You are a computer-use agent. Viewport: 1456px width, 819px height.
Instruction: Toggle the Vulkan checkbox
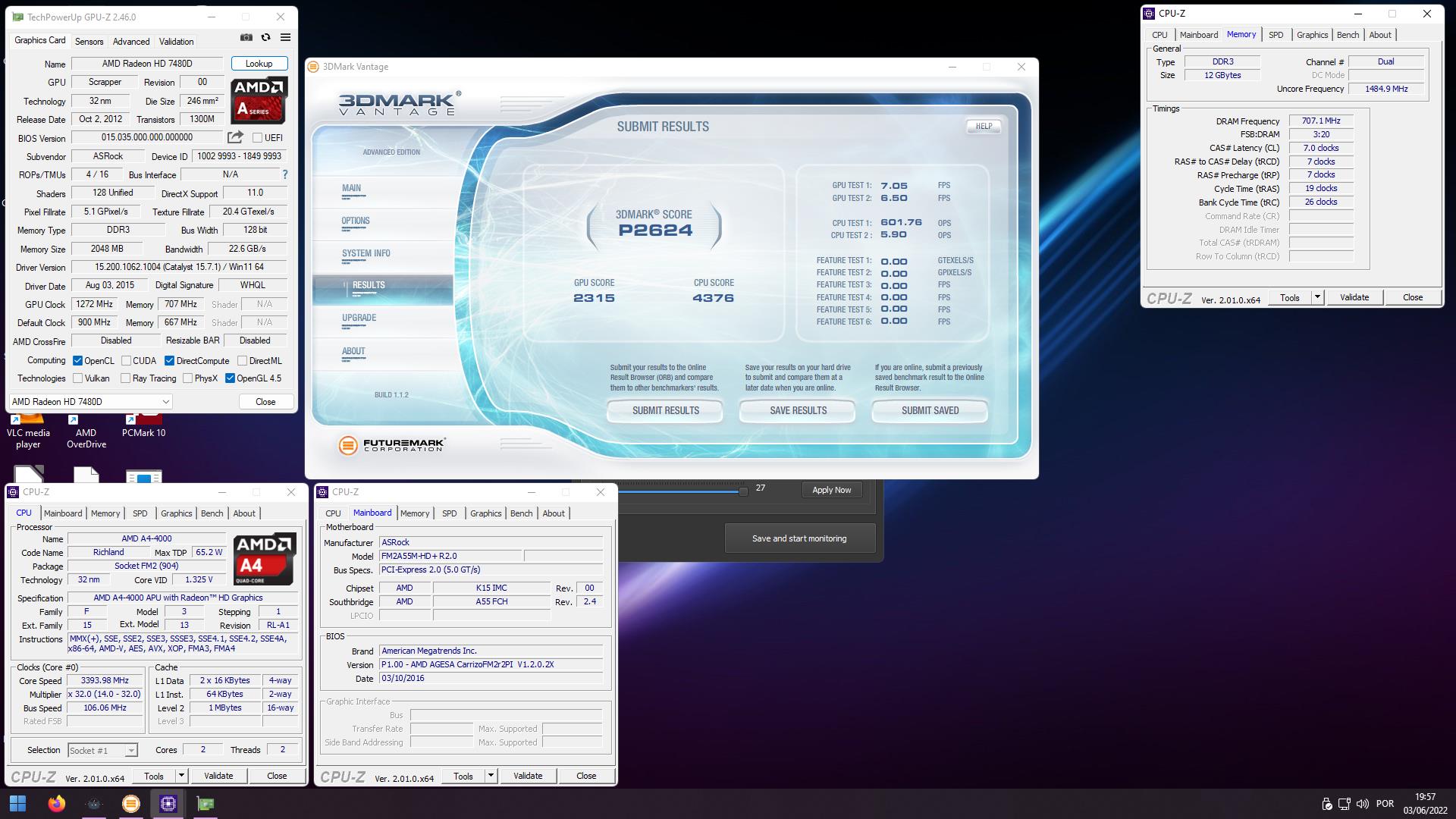click(77, 378)
